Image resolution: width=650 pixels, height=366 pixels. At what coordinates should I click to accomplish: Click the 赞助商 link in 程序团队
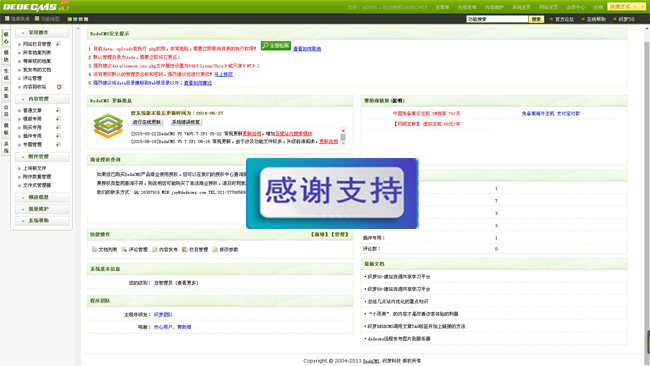184,327
